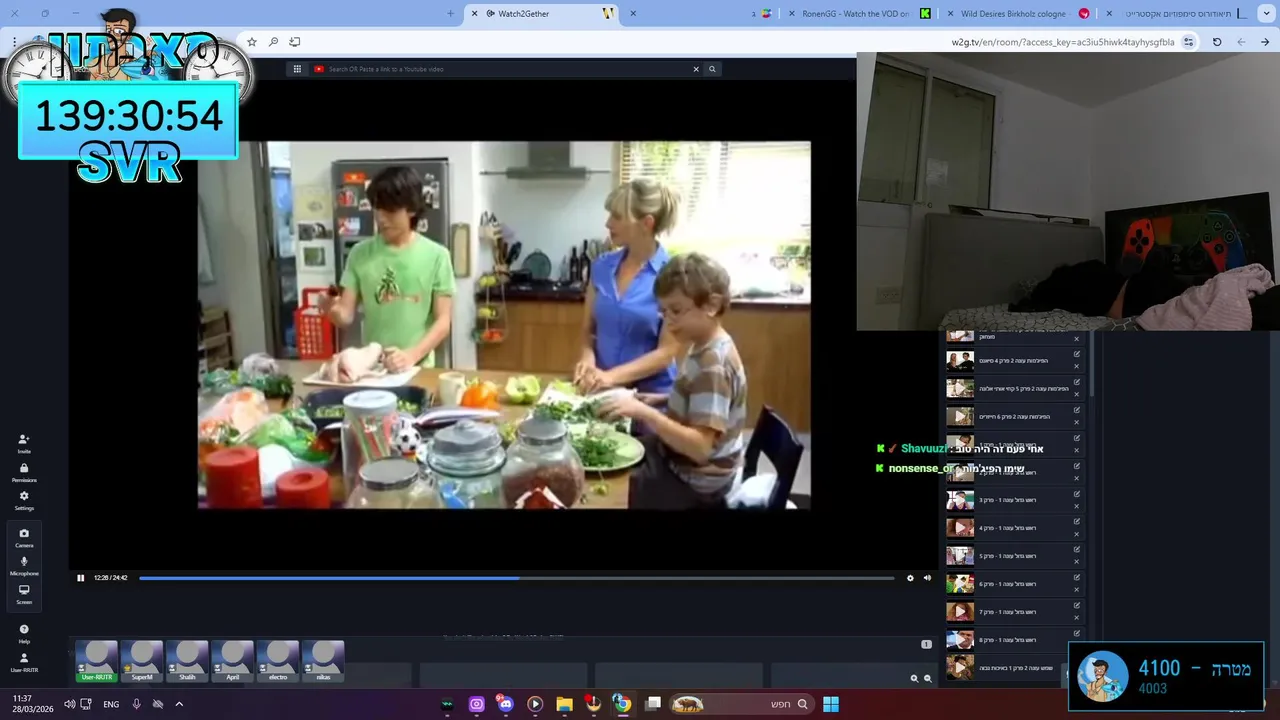Open the taskbar search box
This screenshot has height=720, width=1280.
coord(741,704)
